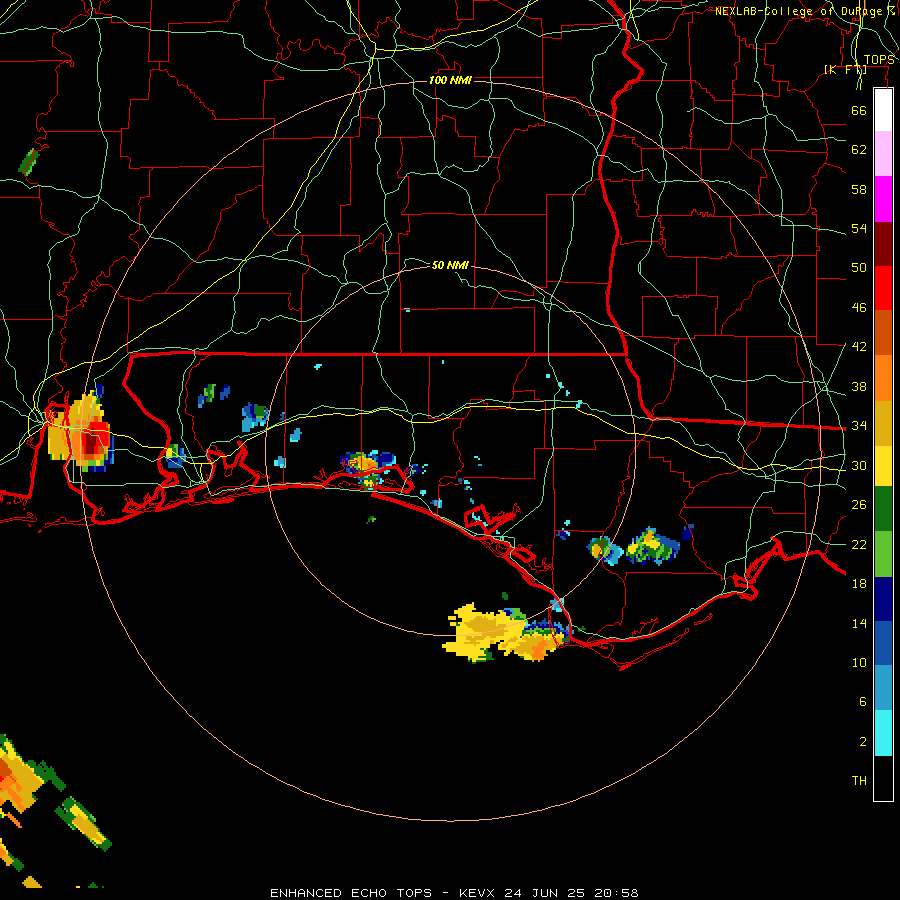Select the dark red legend swatch

click(883, 243)
